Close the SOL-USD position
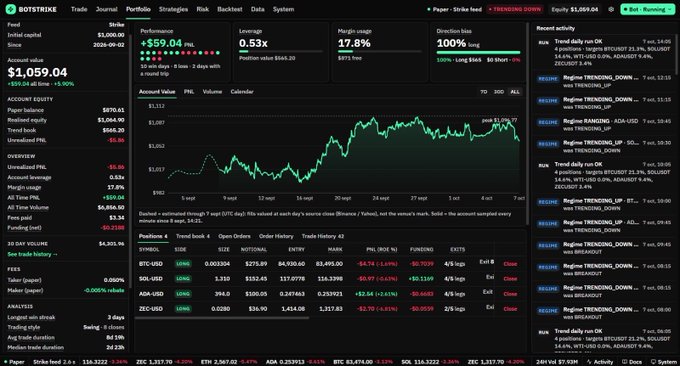680x366 pixels. (510, 279)
